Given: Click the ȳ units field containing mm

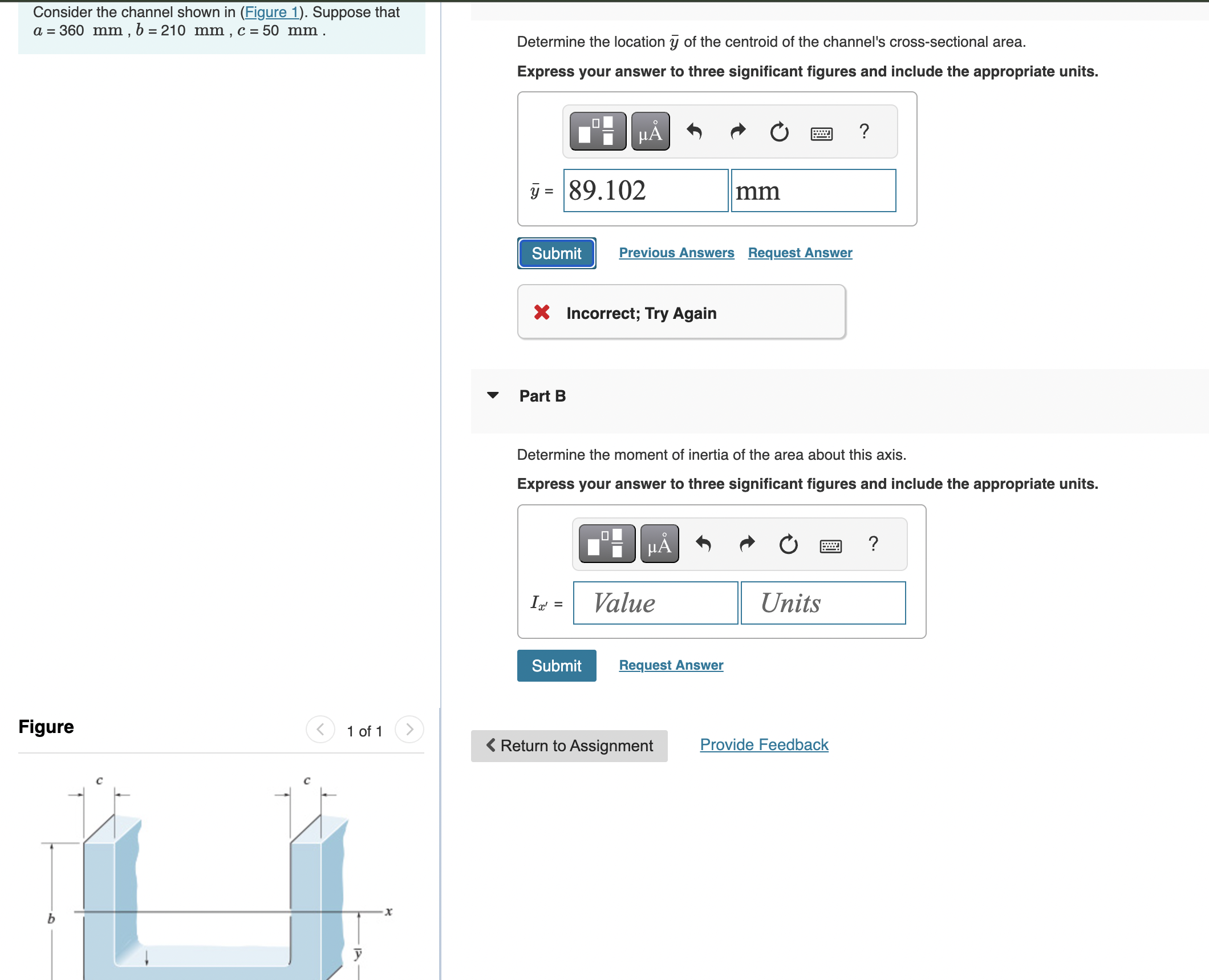Looking at the screenshot, I should click(814, 191).
